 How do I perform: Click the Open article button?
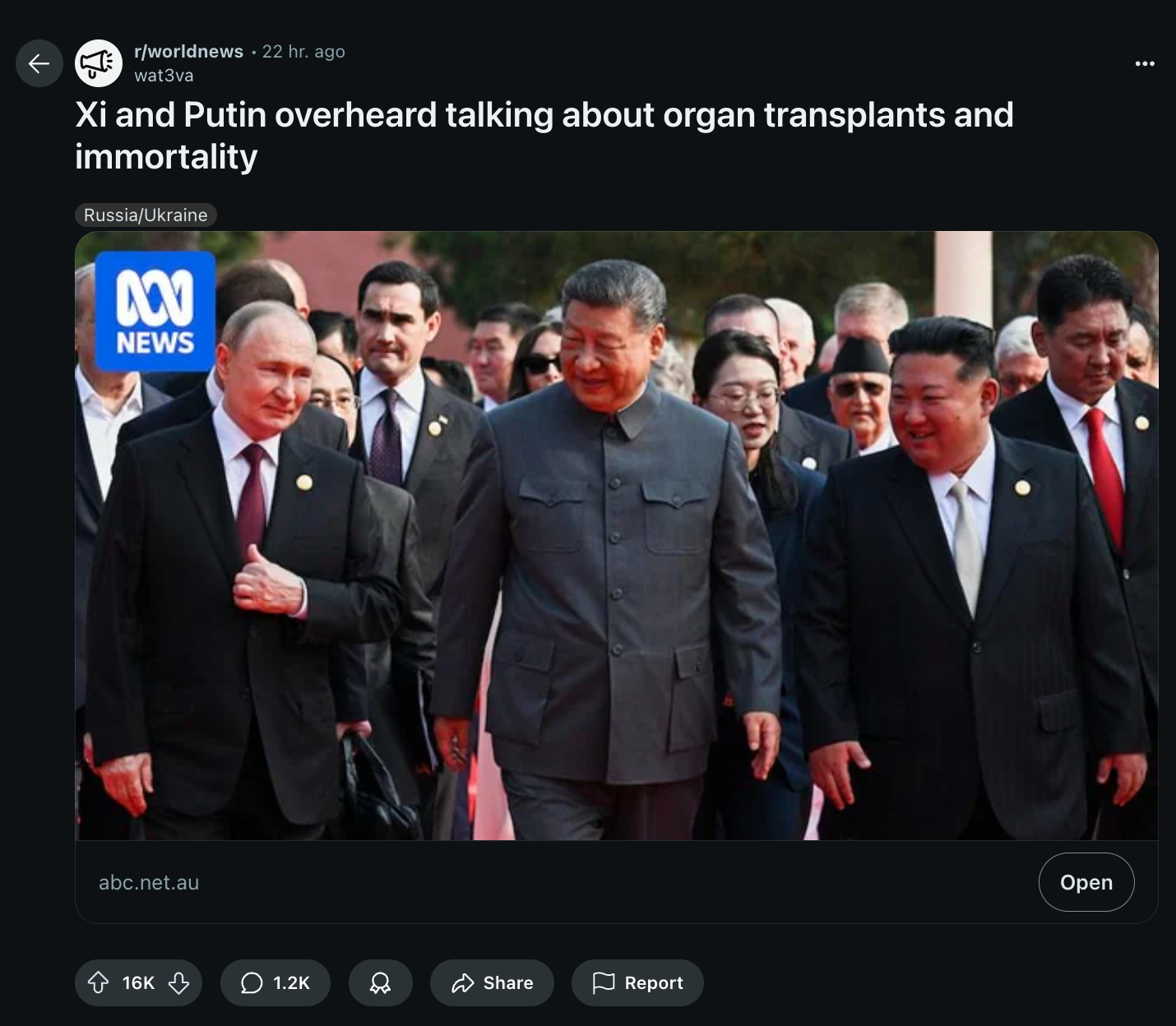pyautogui.click(x=1086, y=882)
